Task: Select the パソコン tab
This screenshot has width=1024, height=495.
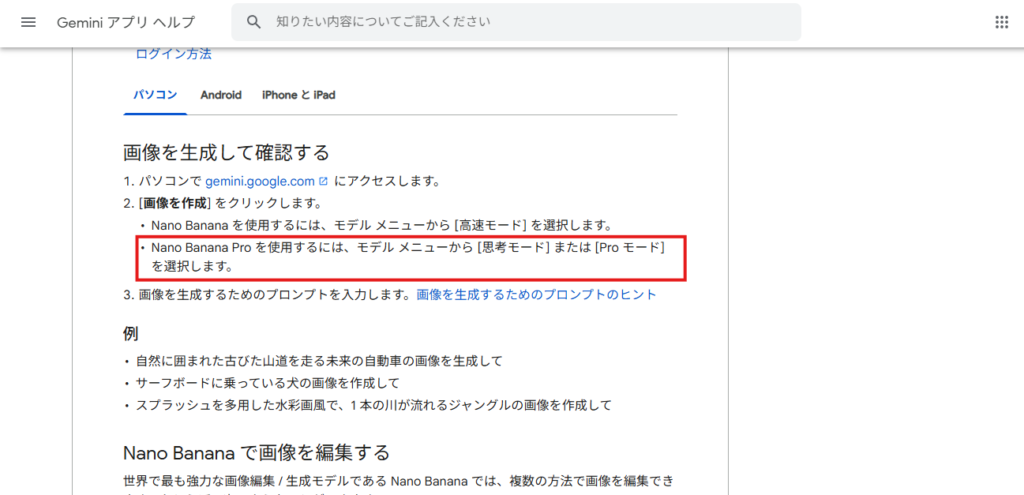Action: point(156,95)
